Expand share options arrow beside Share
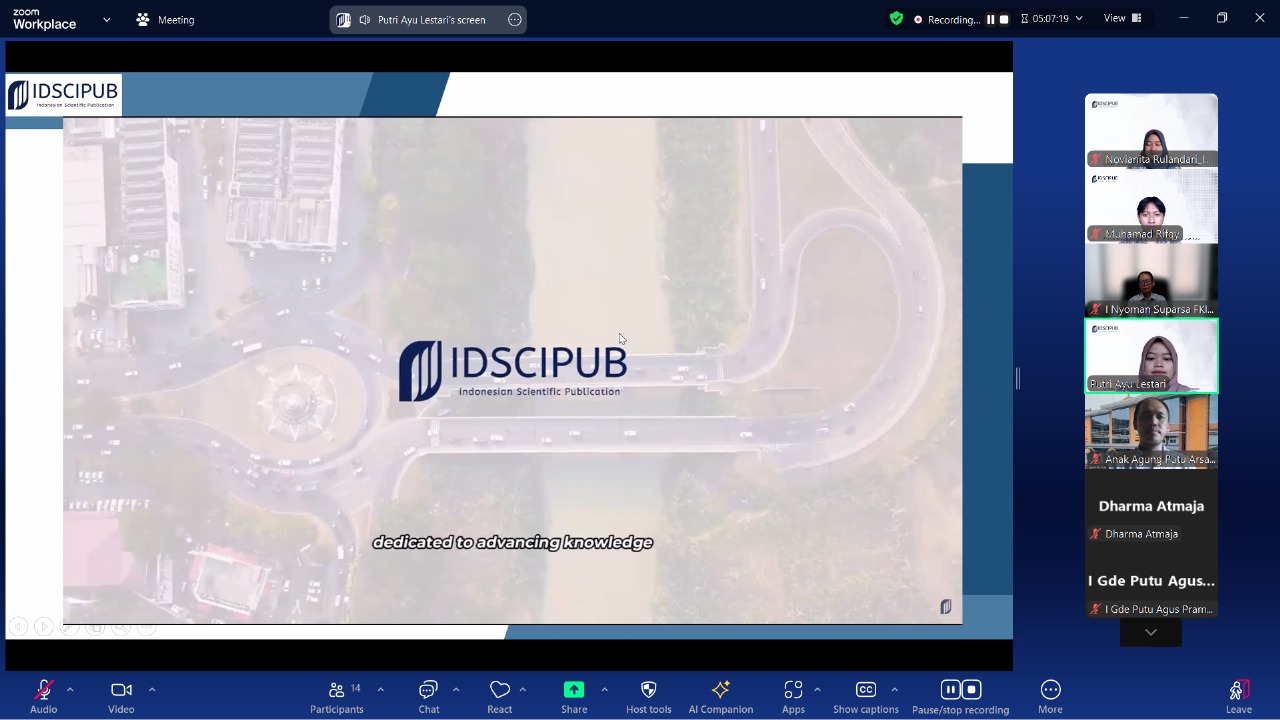The image size is (1280, 720). [x=604, y=689]
